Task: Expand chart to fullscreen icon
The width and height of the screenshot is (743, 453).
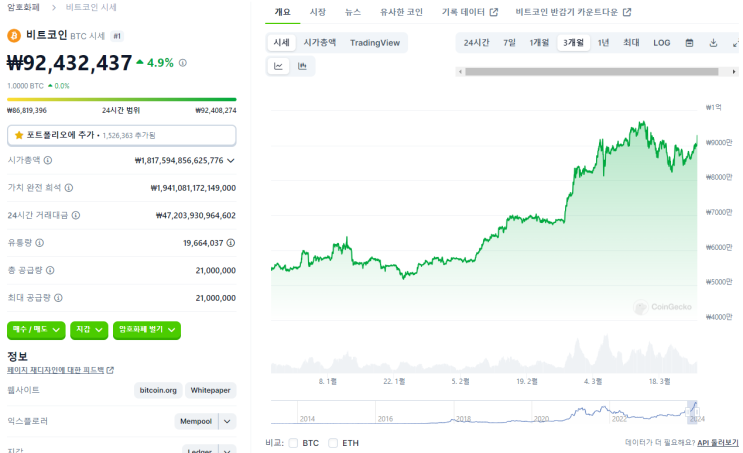Action: pyautogui.click(x=736, y=43)
